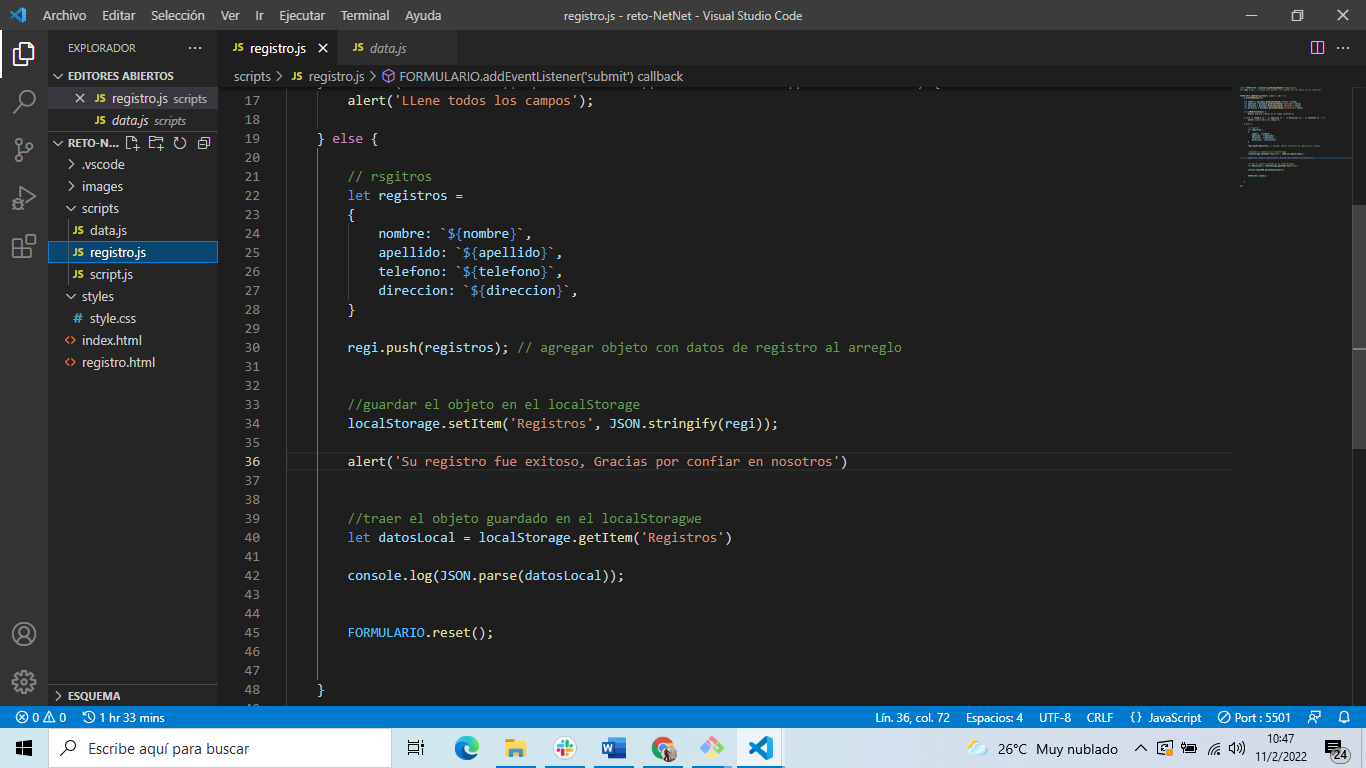Open the Ejecutar menu

(302, 15)
